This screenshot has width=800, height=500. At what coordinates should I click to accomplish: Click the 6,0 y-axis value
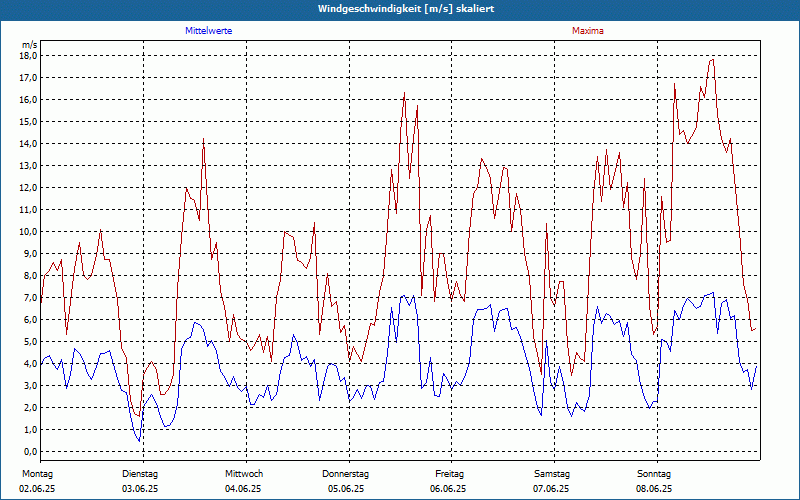click(31, 319)
